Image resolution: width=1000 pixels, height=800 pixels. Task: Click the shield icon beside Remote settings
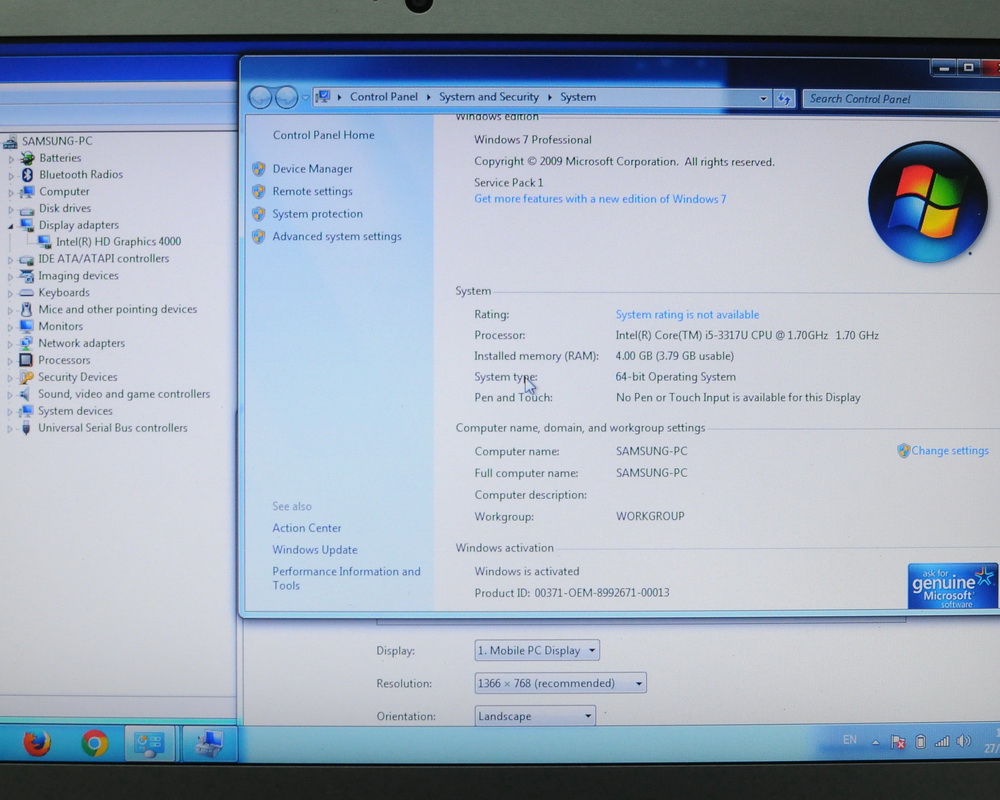point(258,191)
